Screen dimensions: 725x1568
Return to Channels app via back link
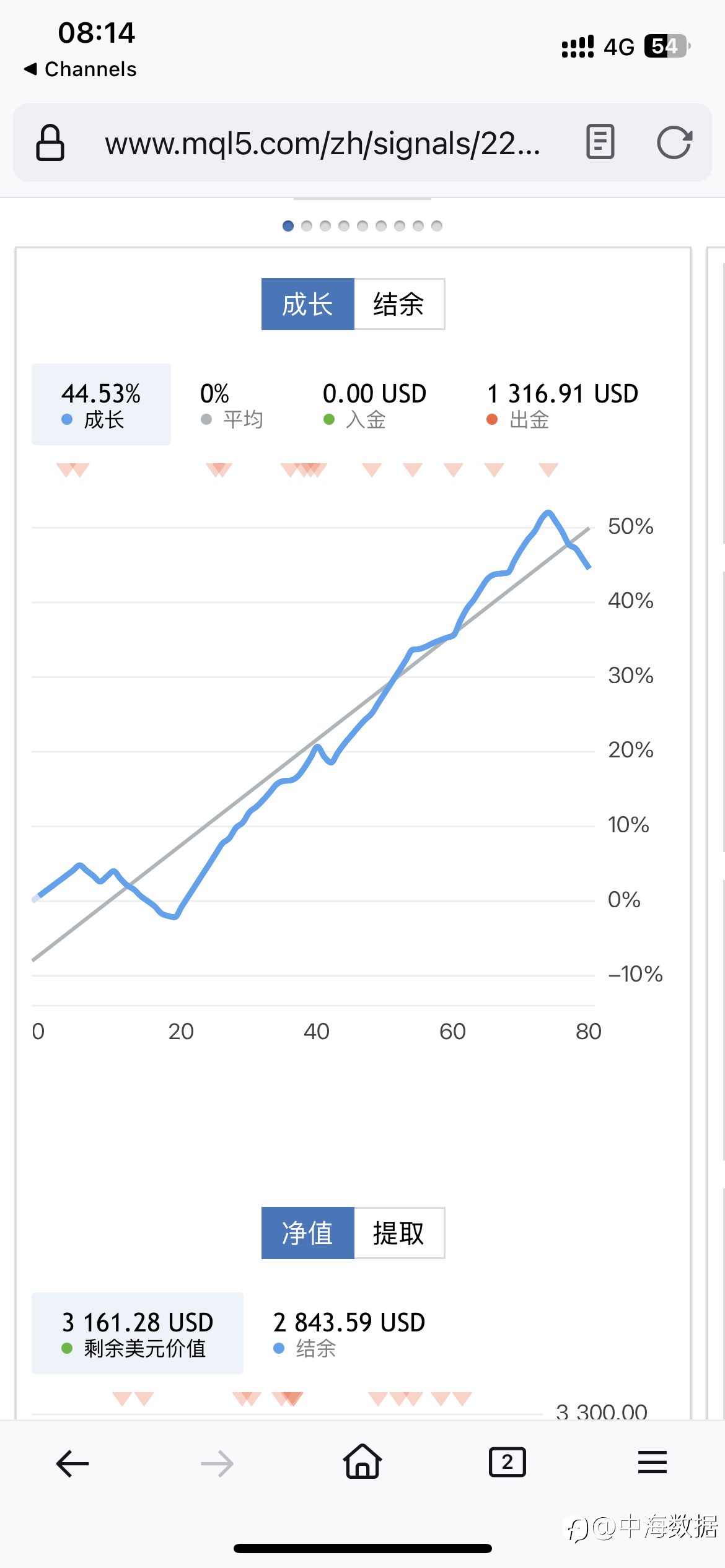80,69
